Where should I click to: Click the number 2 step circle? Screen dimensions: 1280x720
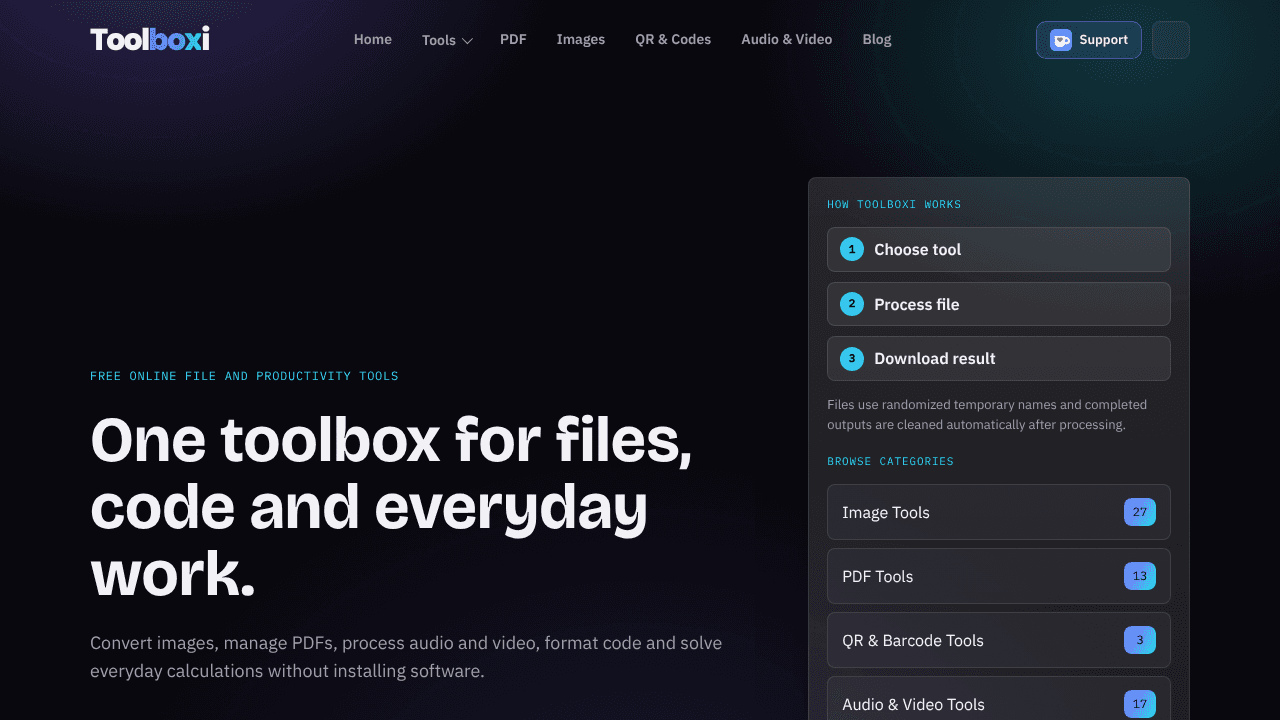click(852, 304)
